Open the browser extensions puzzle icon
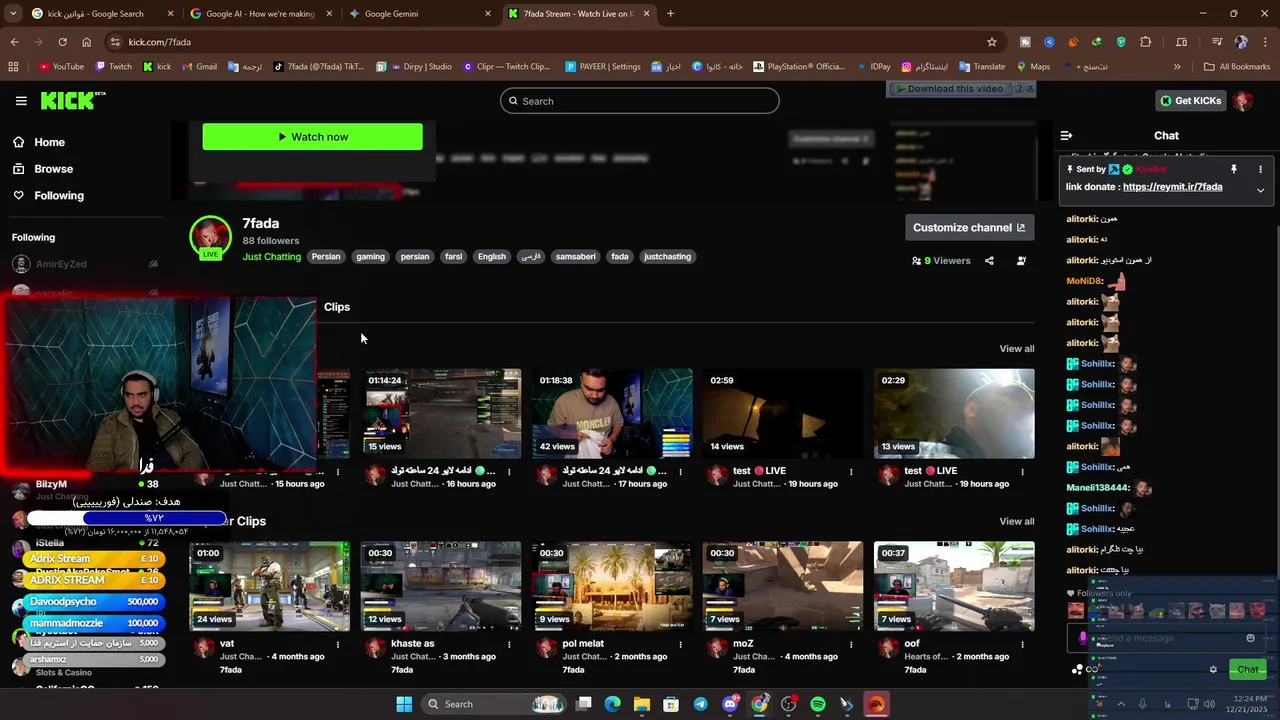 coord(1145,42)
